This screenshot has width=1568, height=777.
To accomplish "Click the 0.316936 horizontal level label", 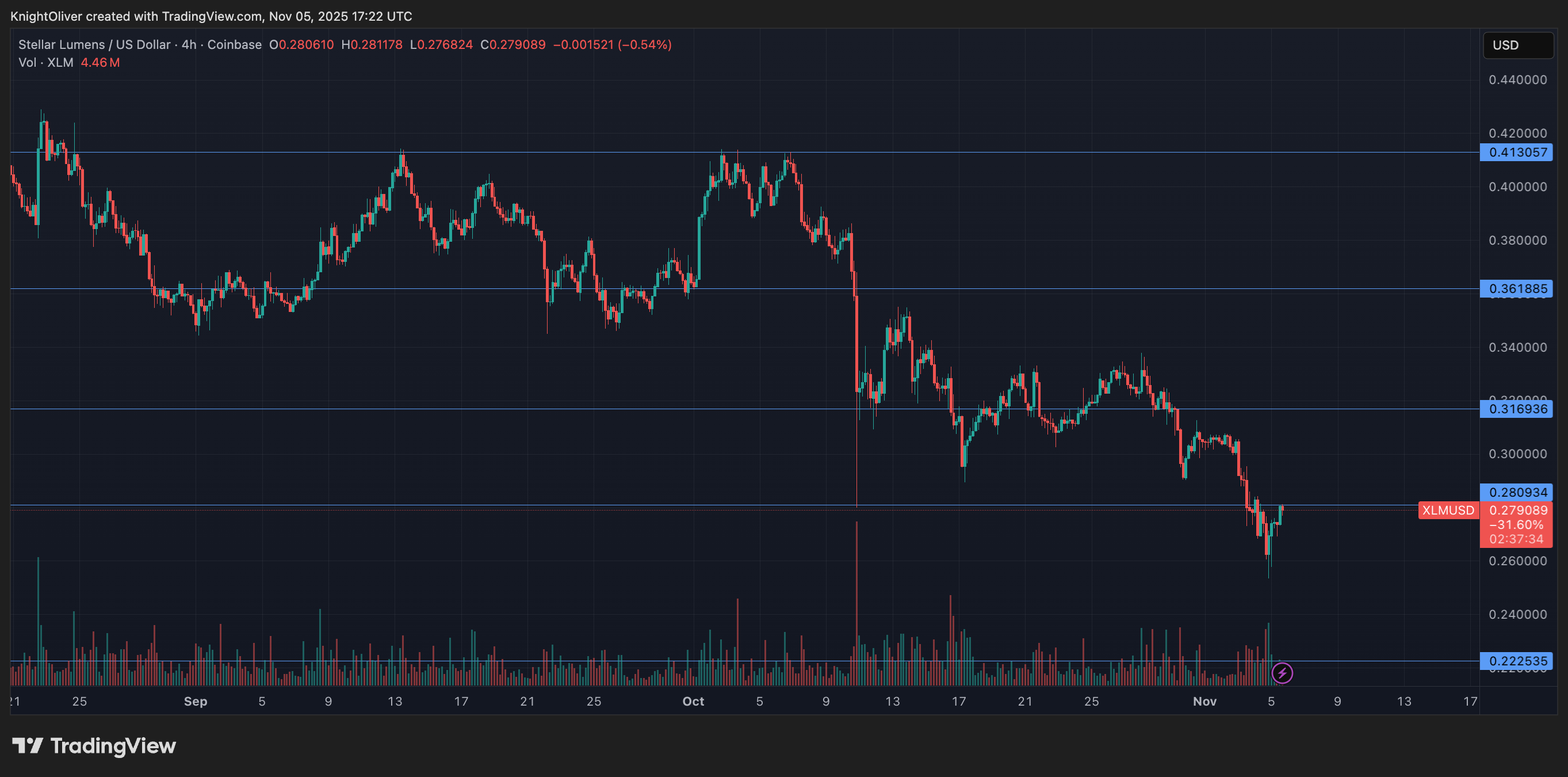I will pyautogui.click(x=1517, y=409).
